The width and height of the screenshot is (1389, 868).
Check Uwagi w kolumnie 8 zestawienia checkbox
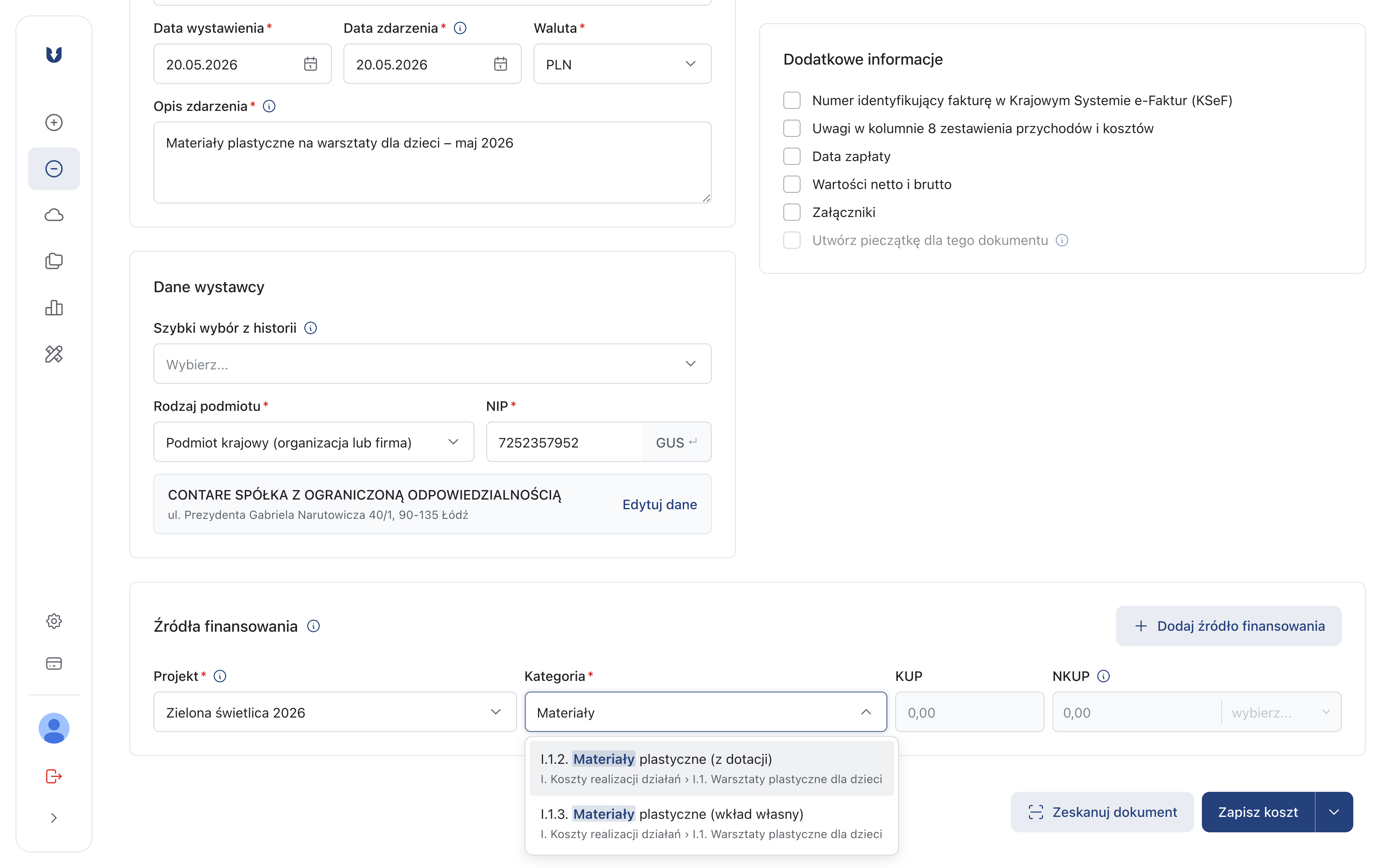pos(792,128)
